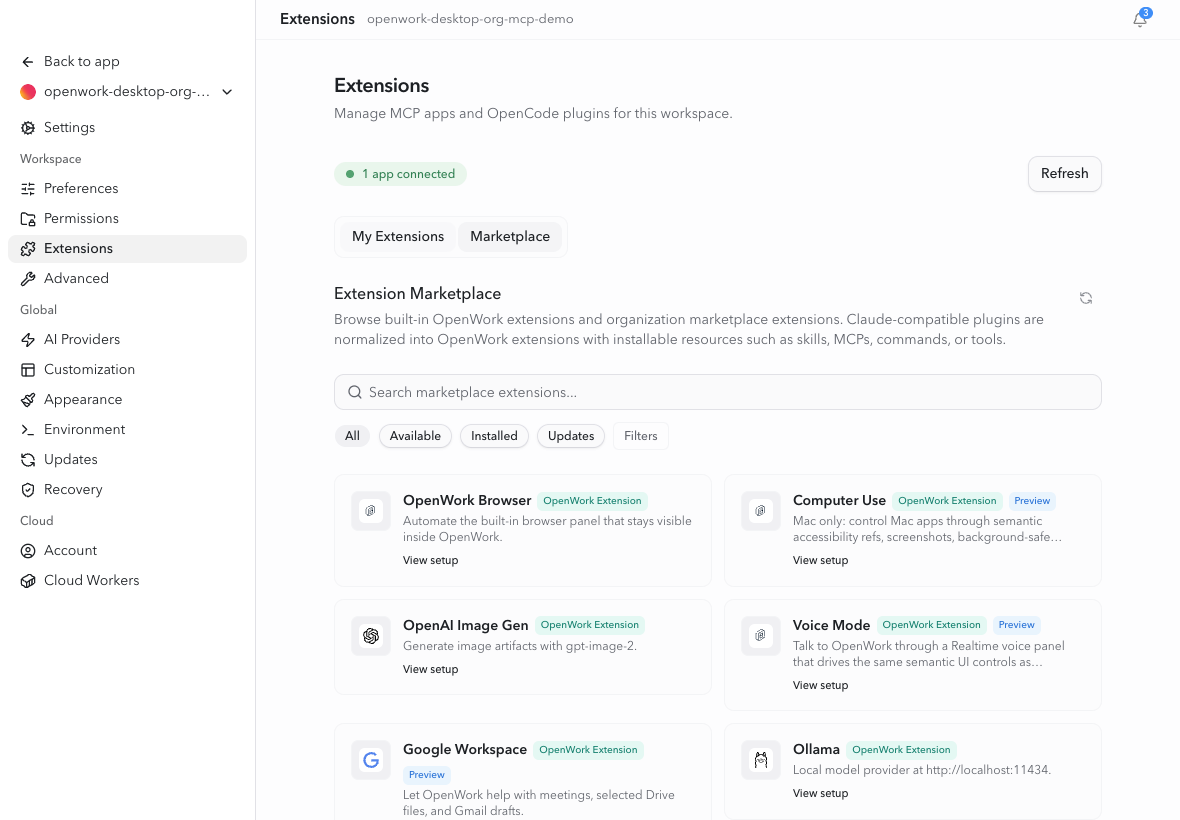The height and width of the screenshot is (820, 1180).
Task: Click the Voice Mode extension icon
Action: coord(760,636)
